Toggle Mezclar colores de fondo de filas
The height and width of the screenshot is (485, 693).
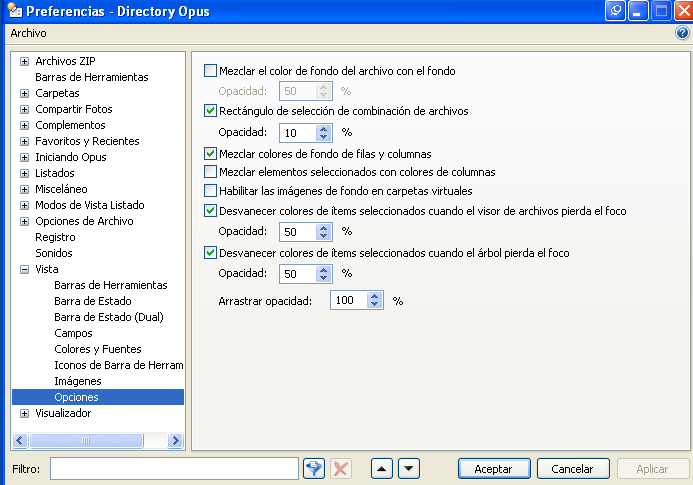210,154
